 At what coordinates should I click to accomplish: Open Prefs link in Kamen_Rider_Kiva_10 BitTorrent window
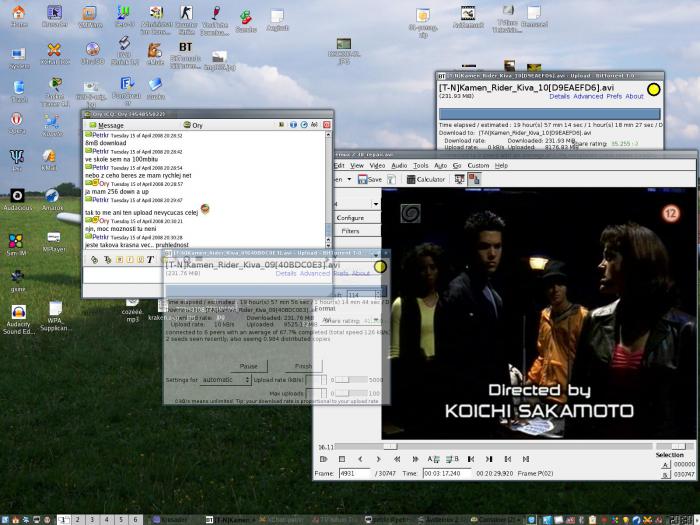point(614,96)
